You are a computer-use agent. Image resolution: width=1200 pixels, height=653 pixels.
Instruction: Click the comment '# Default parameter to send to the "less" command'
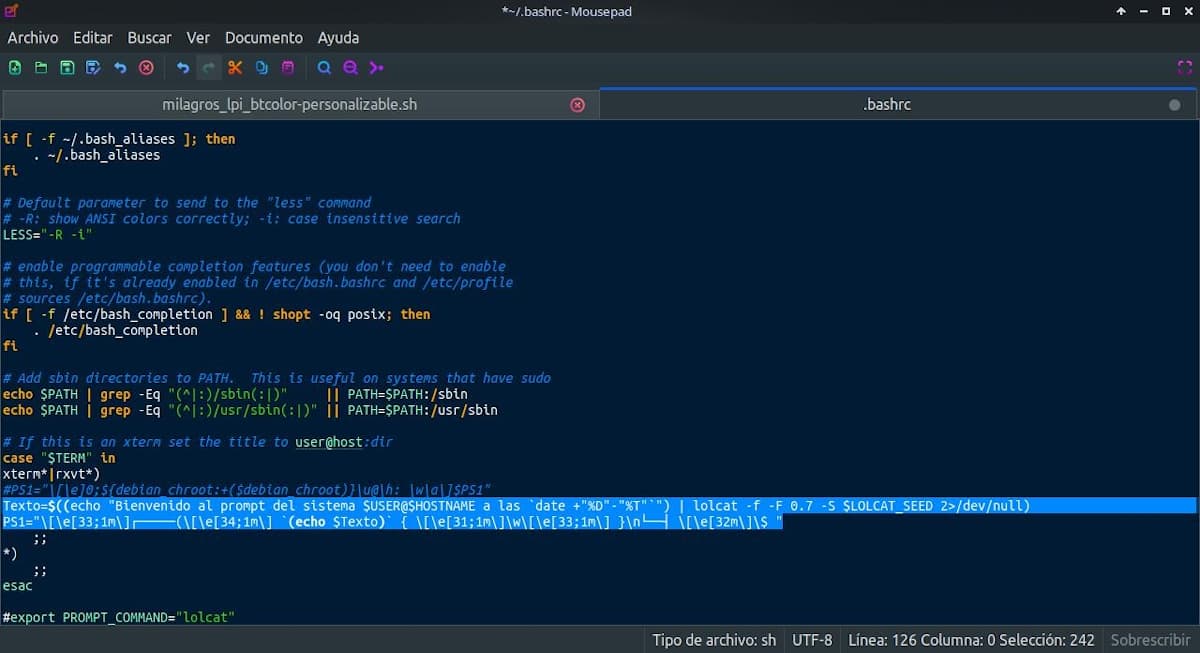click(186, 202)
